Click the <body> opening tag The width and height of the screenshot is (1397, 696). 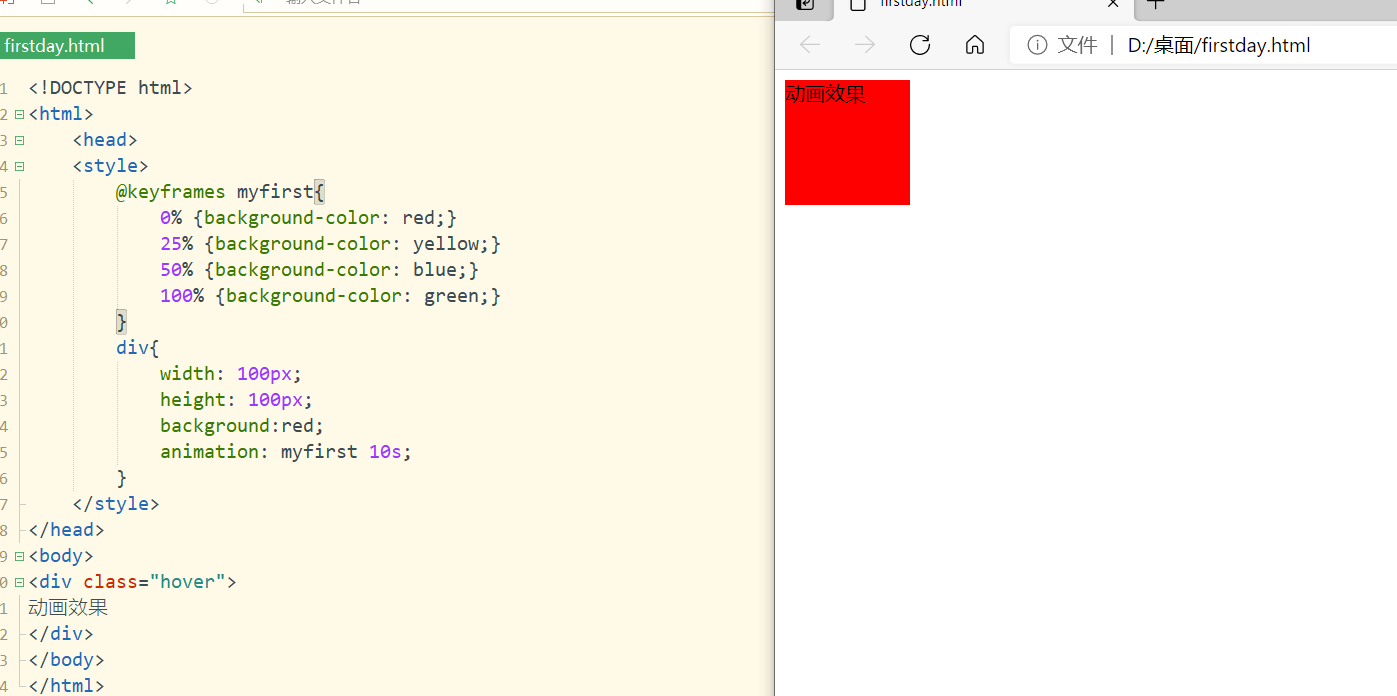pos(61,556)
